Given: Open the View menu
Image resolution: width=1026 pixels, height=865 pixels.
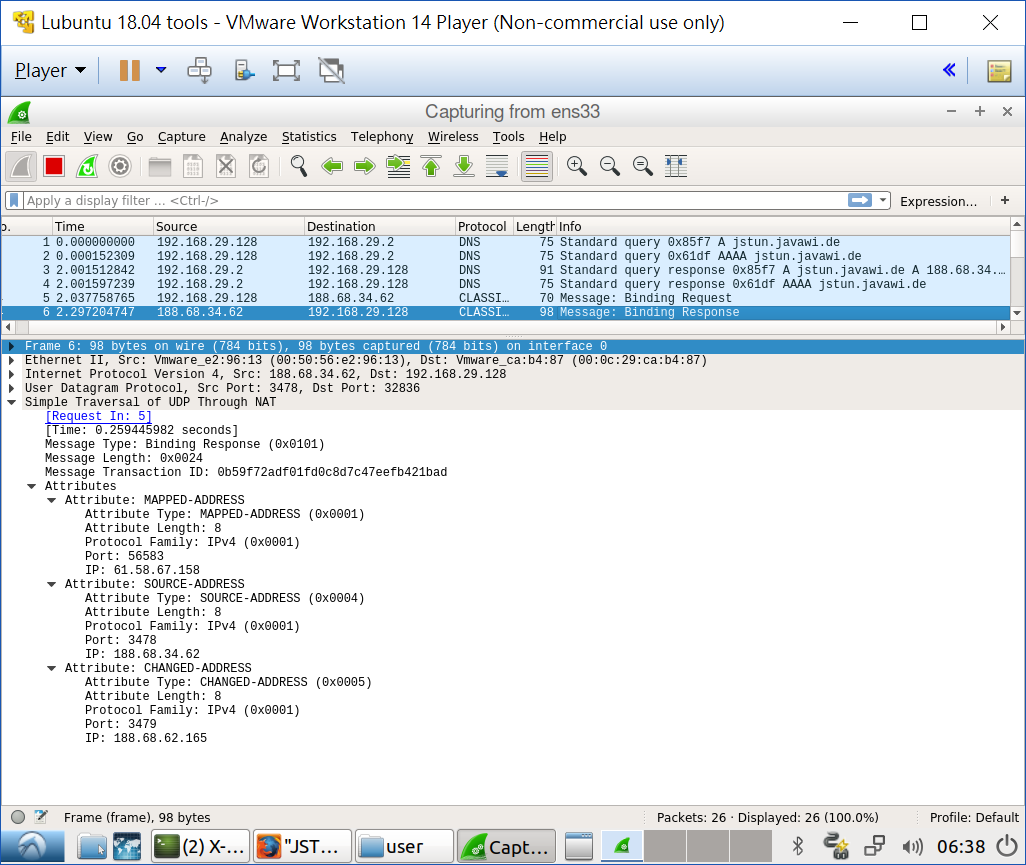Looking at the screenshot, I should pyautogui.click(x=97, y=137).
